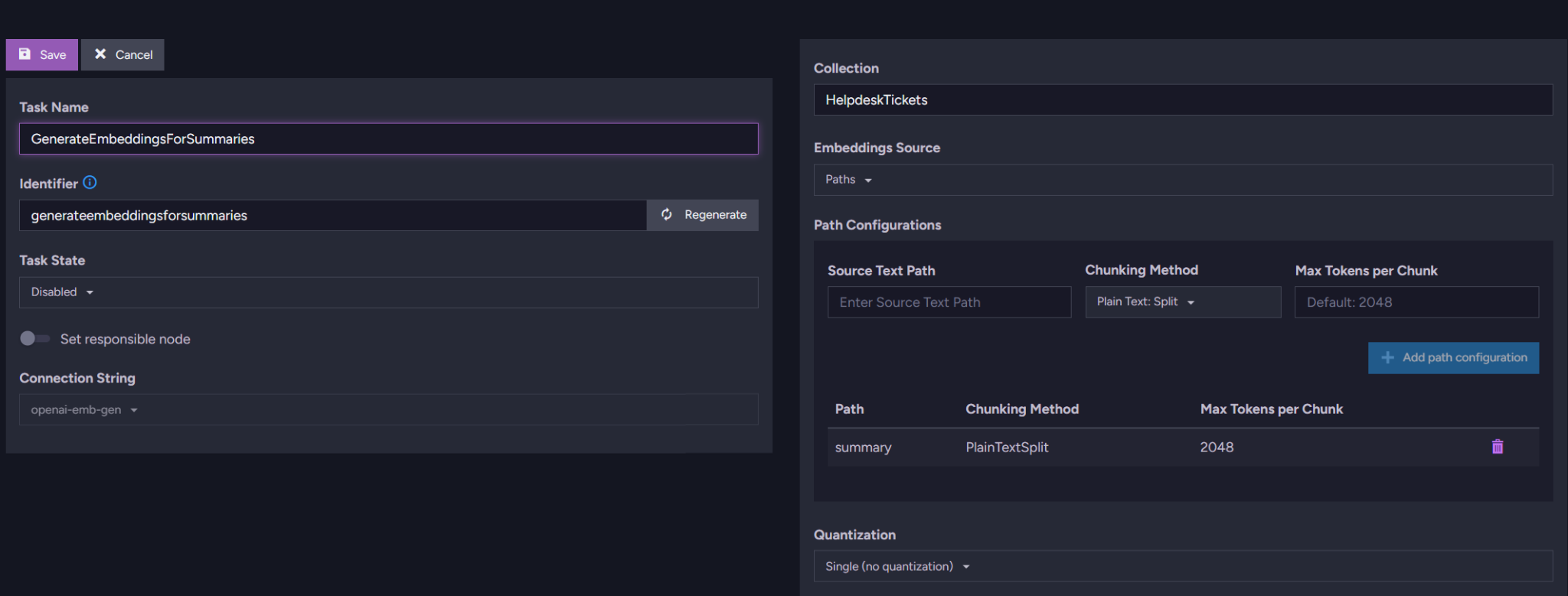
Task: Open the Embeddings Source Paths dropdown
Action: 1183,180
